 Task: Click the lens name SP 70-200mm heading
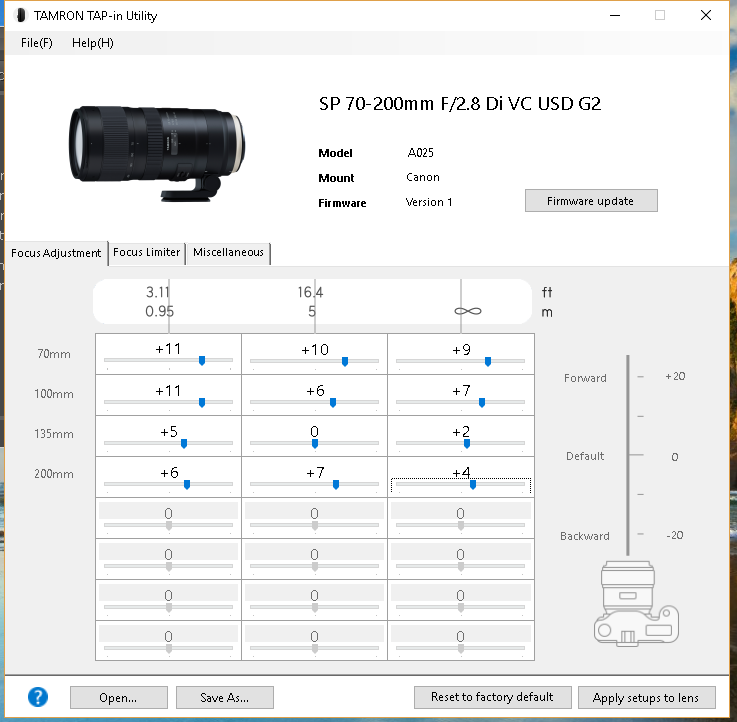point(460,104)
